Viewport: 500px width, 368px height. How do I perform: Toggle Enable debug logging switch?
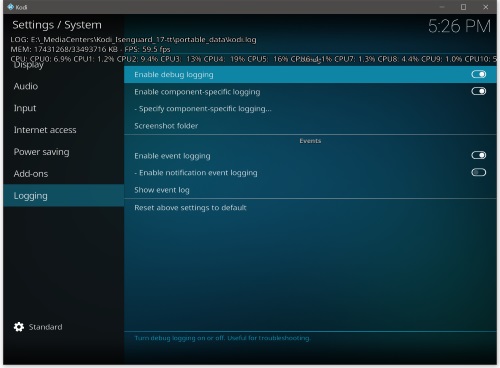[x=479, y=74]
